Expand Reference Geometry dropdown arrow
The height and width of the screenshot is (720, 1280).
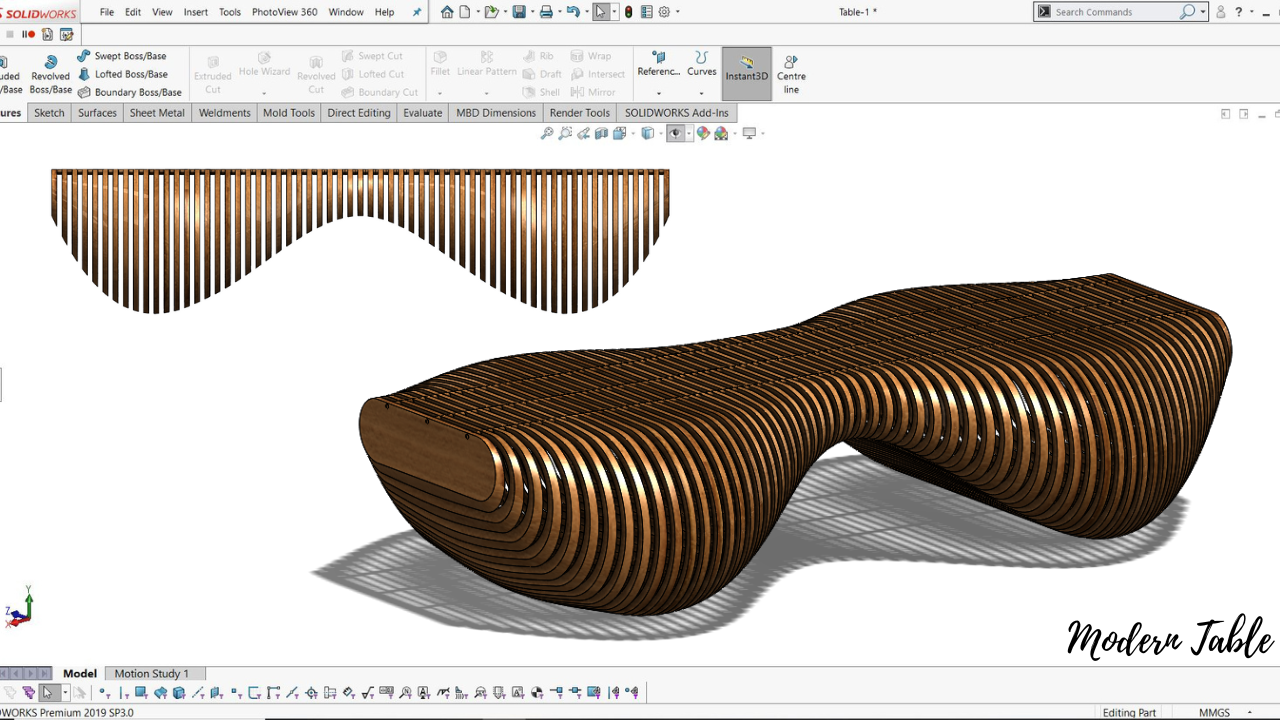pos(659,93)
